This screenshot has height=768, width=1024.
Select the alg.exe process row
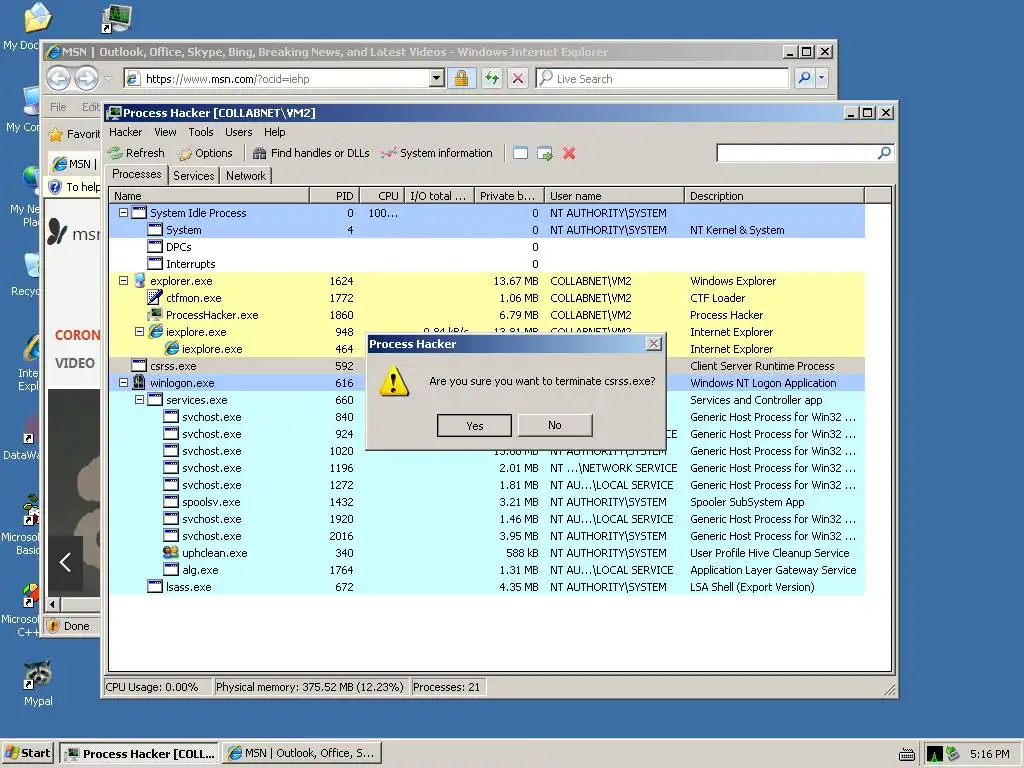click(x=487, y=569)
